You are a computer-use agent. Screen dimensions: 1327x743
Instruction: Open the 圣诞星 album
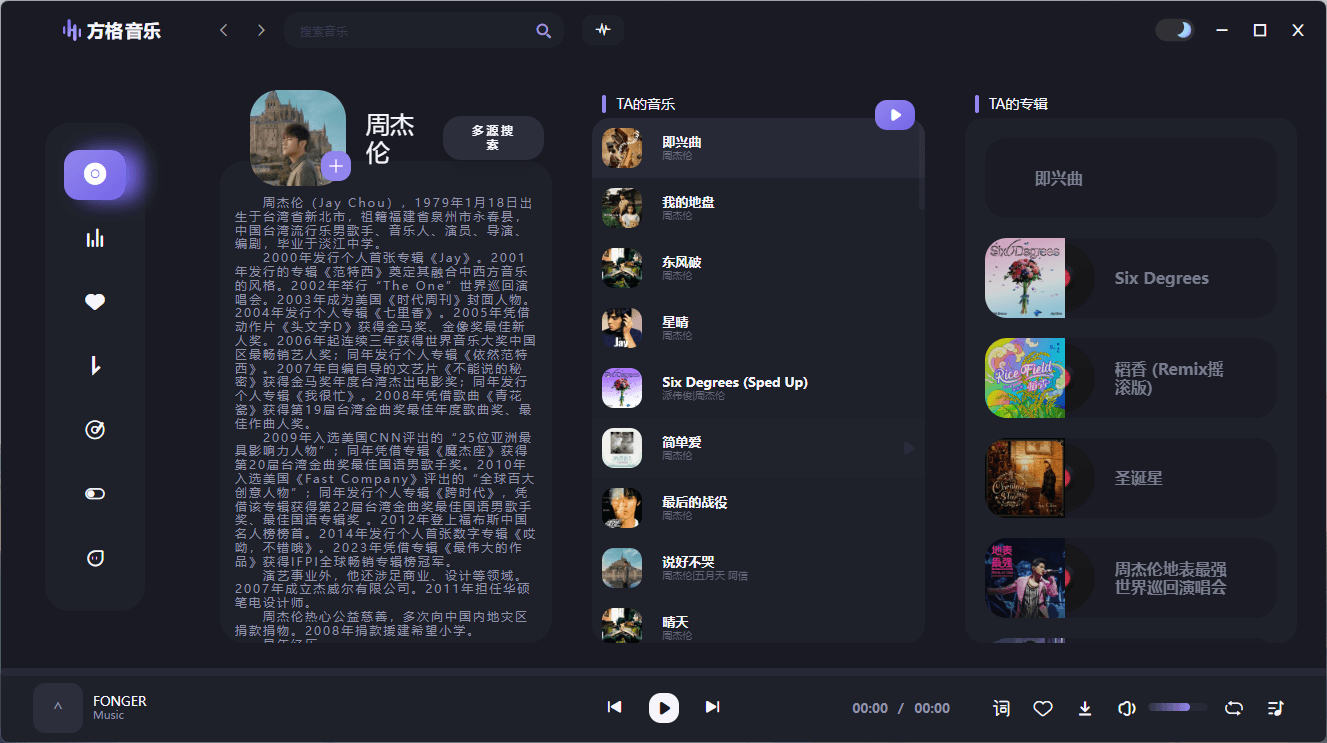1131,478
